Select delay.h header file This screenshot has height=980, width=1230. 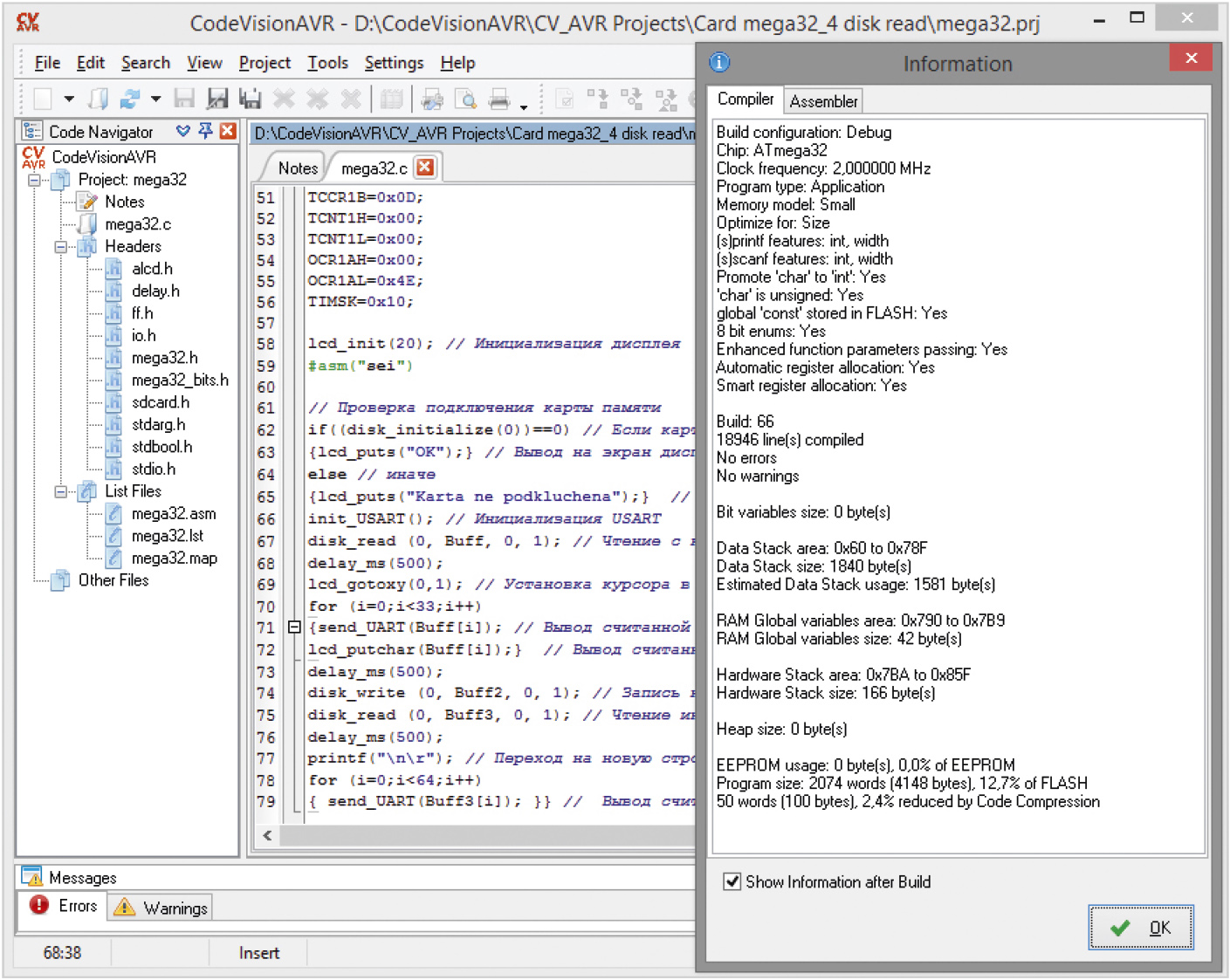click(x=155, y=291)
